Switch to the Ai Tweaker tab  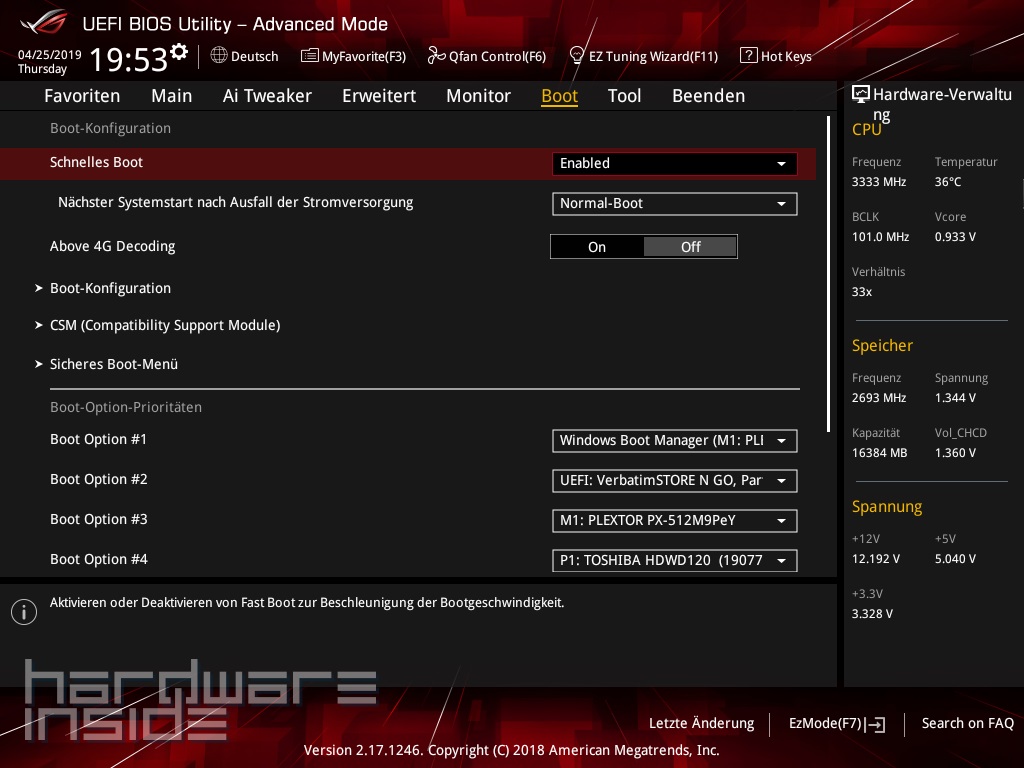coord(267,96)
